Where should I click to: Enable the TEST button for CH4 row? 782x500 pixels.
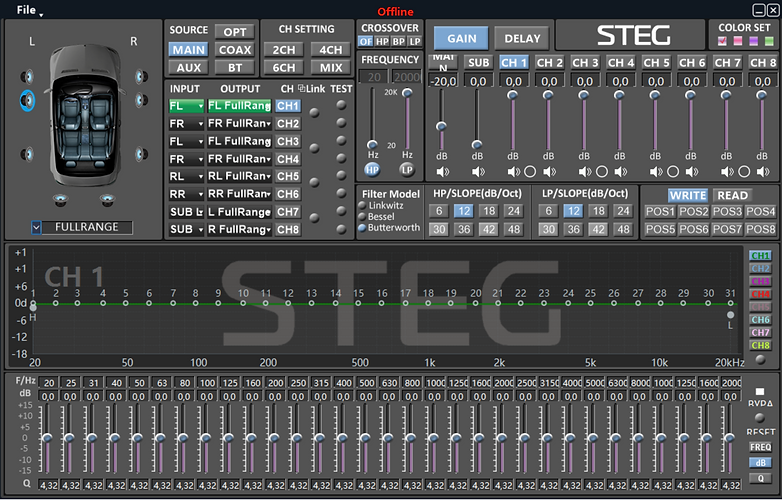341,159
